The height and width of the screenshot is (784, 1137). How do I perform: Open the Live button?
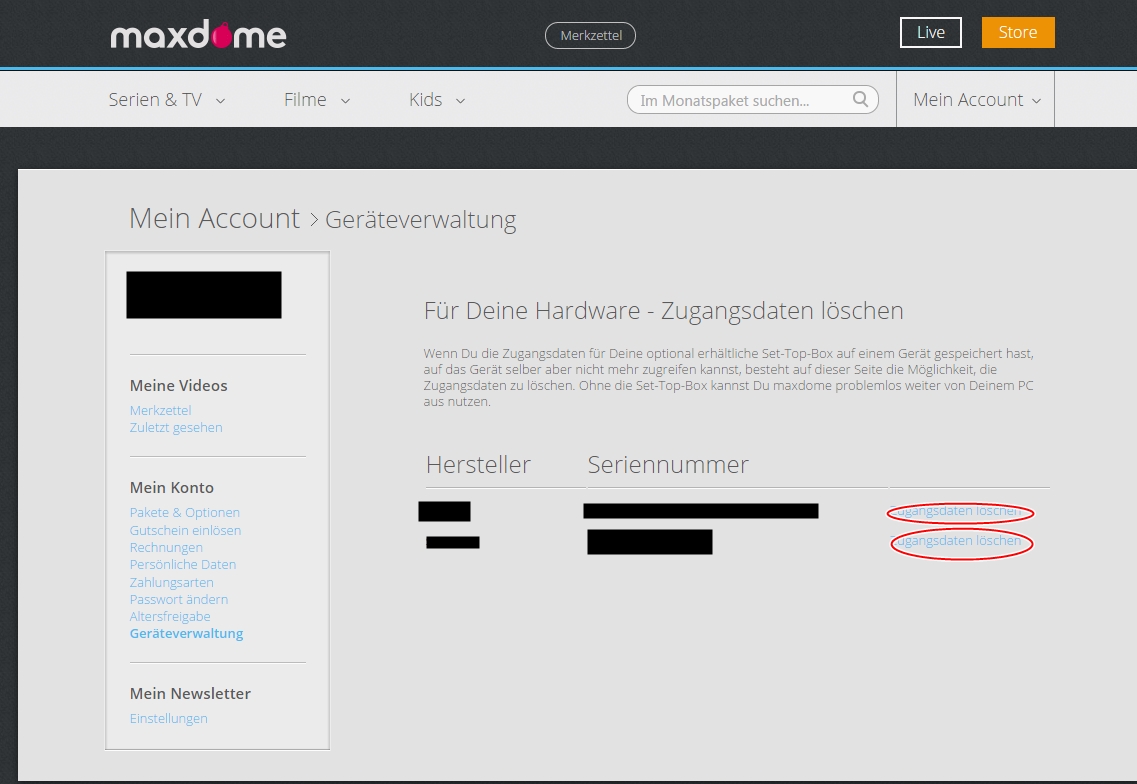coord(930,33)
